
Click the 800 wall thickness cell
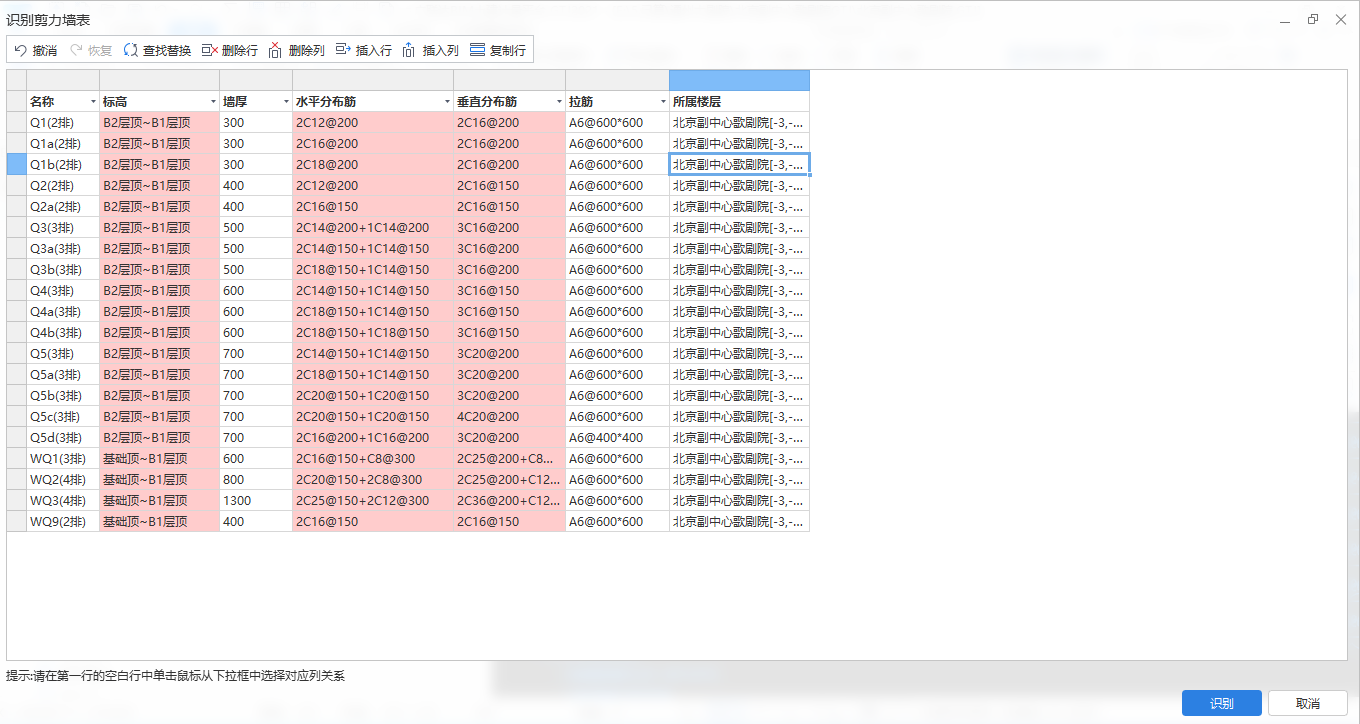256,480
